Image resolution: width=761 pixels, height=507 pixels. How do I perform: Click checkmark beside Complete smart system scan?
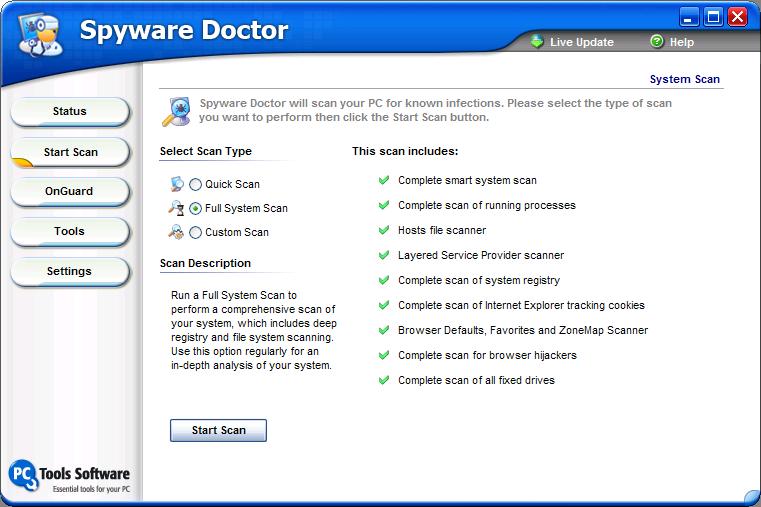click(384, 180)
